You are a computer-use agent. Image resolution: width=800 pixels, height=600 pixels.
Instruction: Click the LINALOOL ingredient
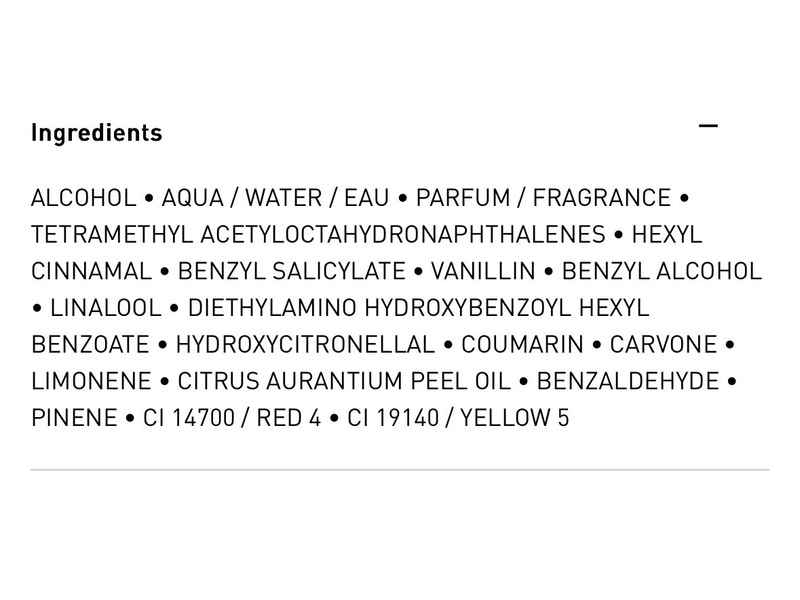click(x=106, y=308)
